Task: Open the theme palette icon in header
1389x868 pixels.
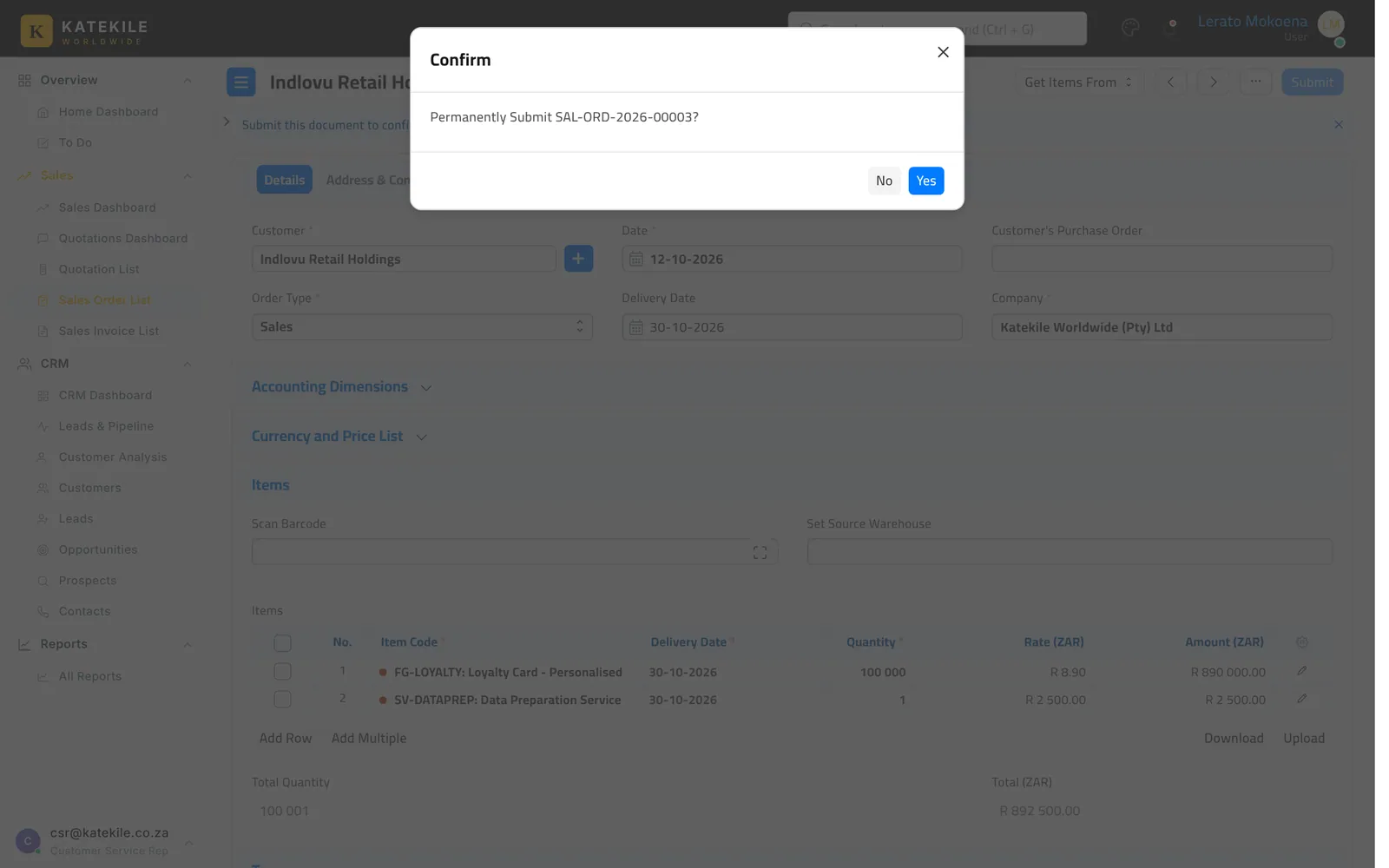Action: click(x=1129, y=28)
